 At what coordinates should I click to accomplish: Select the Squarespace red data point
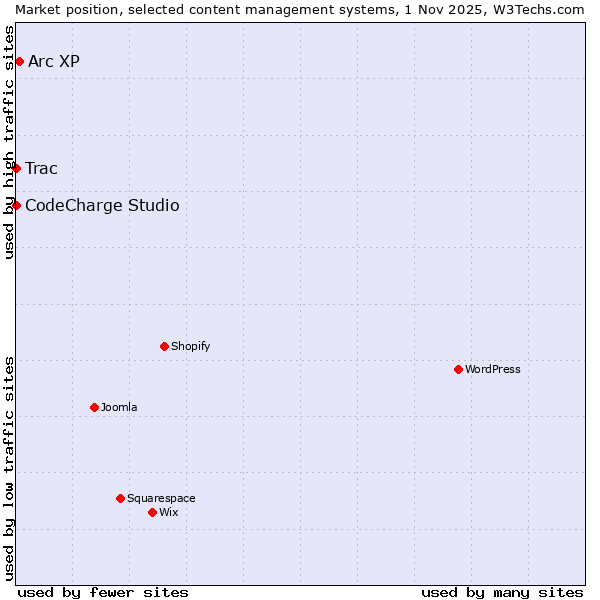click(x=120, y=498)
